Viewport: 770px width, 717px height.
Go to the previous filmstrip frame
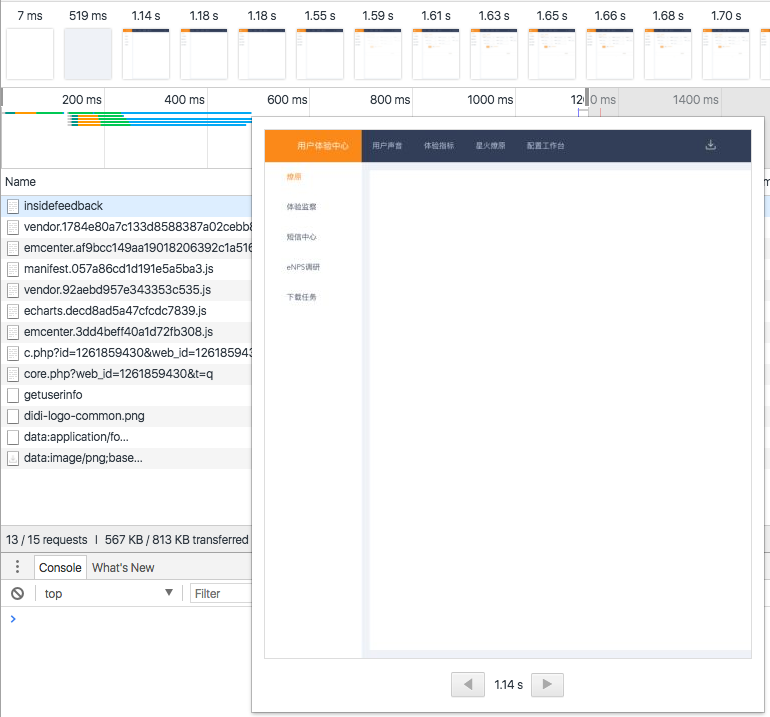tap(467, 685)
